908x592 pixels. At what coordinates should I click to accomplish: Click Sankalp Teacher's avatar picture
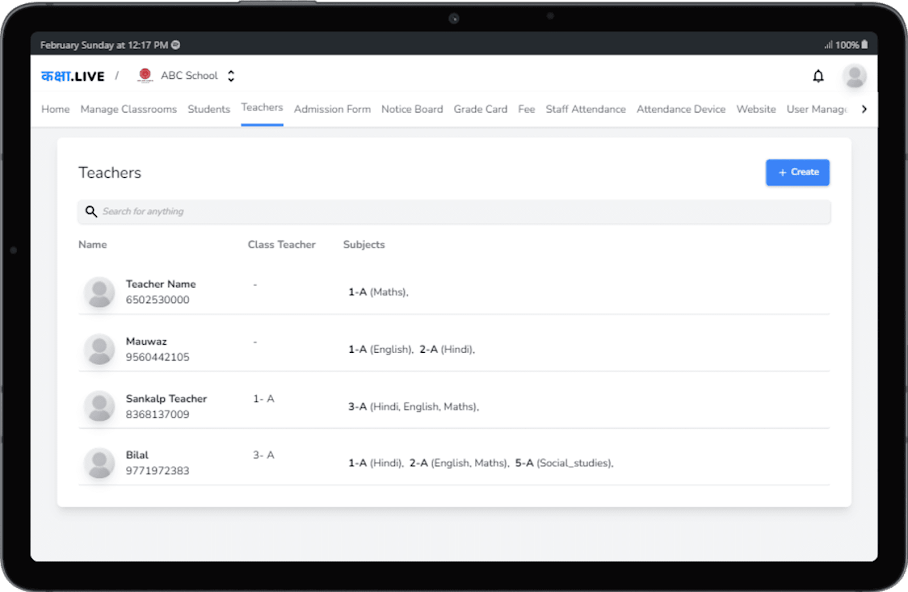(x=100, y=406)
